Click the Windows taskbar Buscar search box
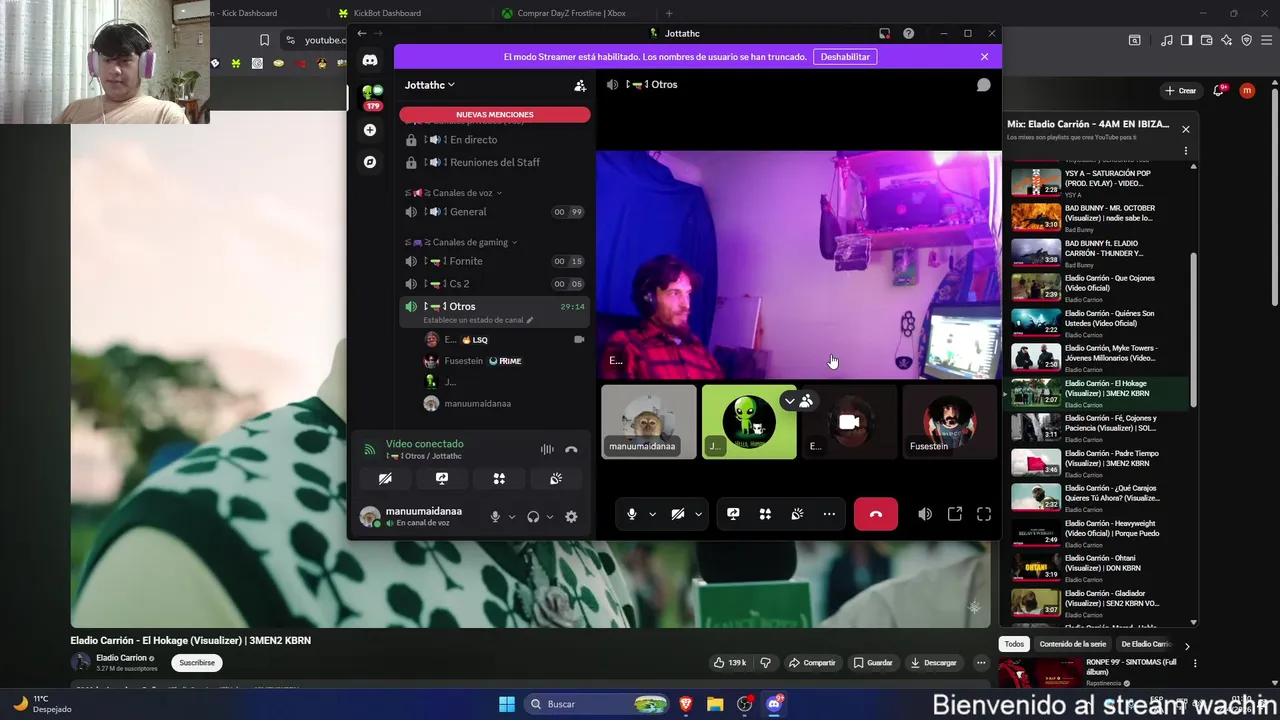1280x720 pixels. tap(597, 704)
